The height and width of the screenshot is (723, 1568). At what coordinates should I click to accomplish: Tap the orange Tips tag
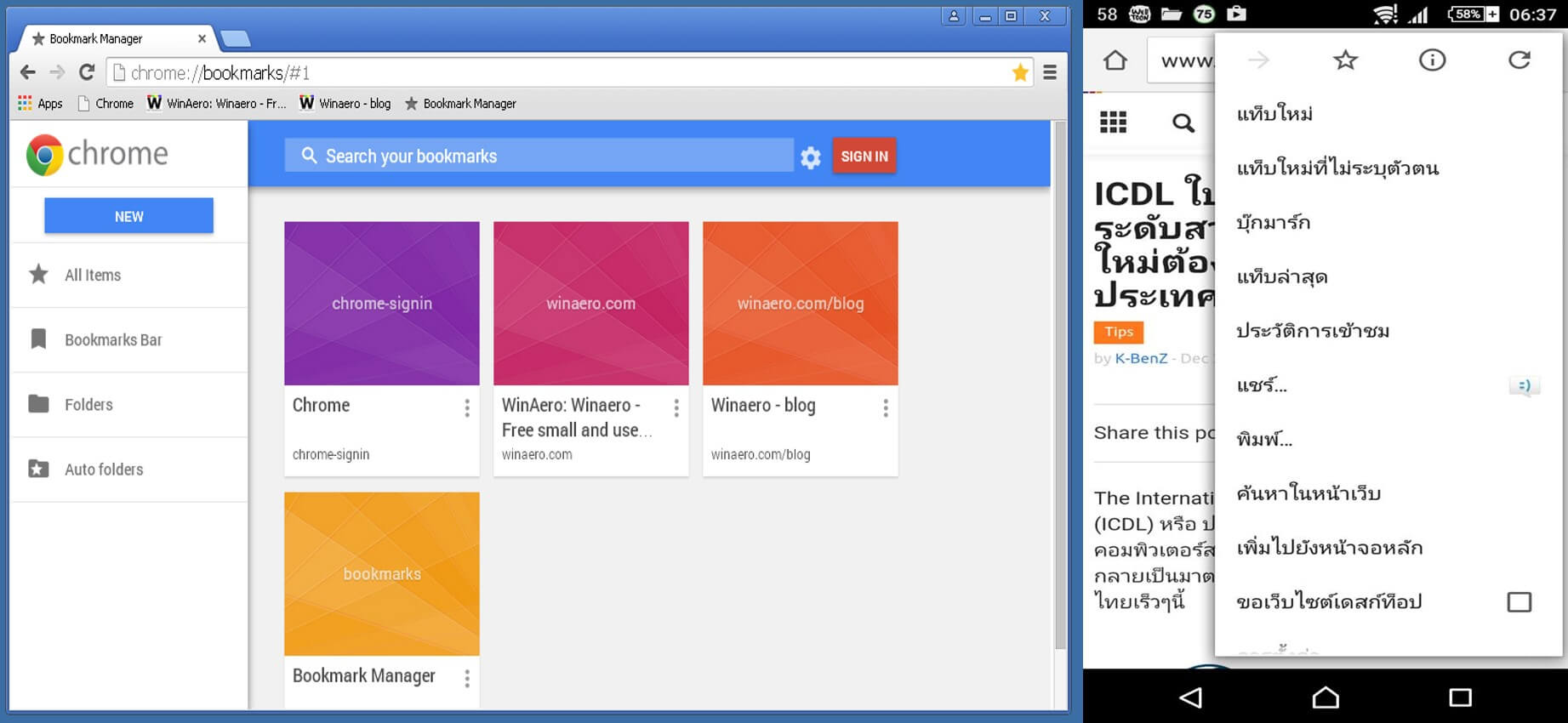point(1118,332)
